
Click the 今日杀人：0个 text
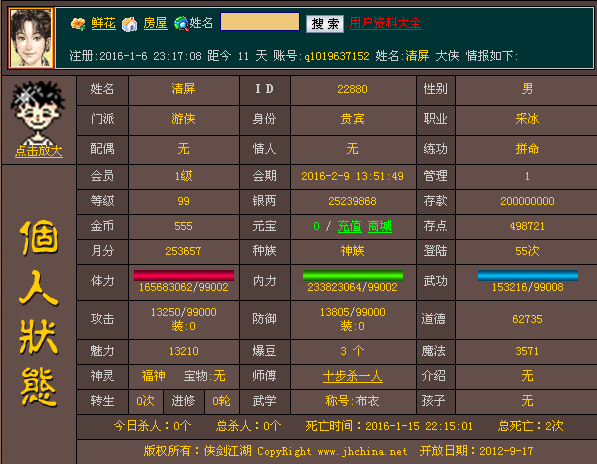click(152, 426)
